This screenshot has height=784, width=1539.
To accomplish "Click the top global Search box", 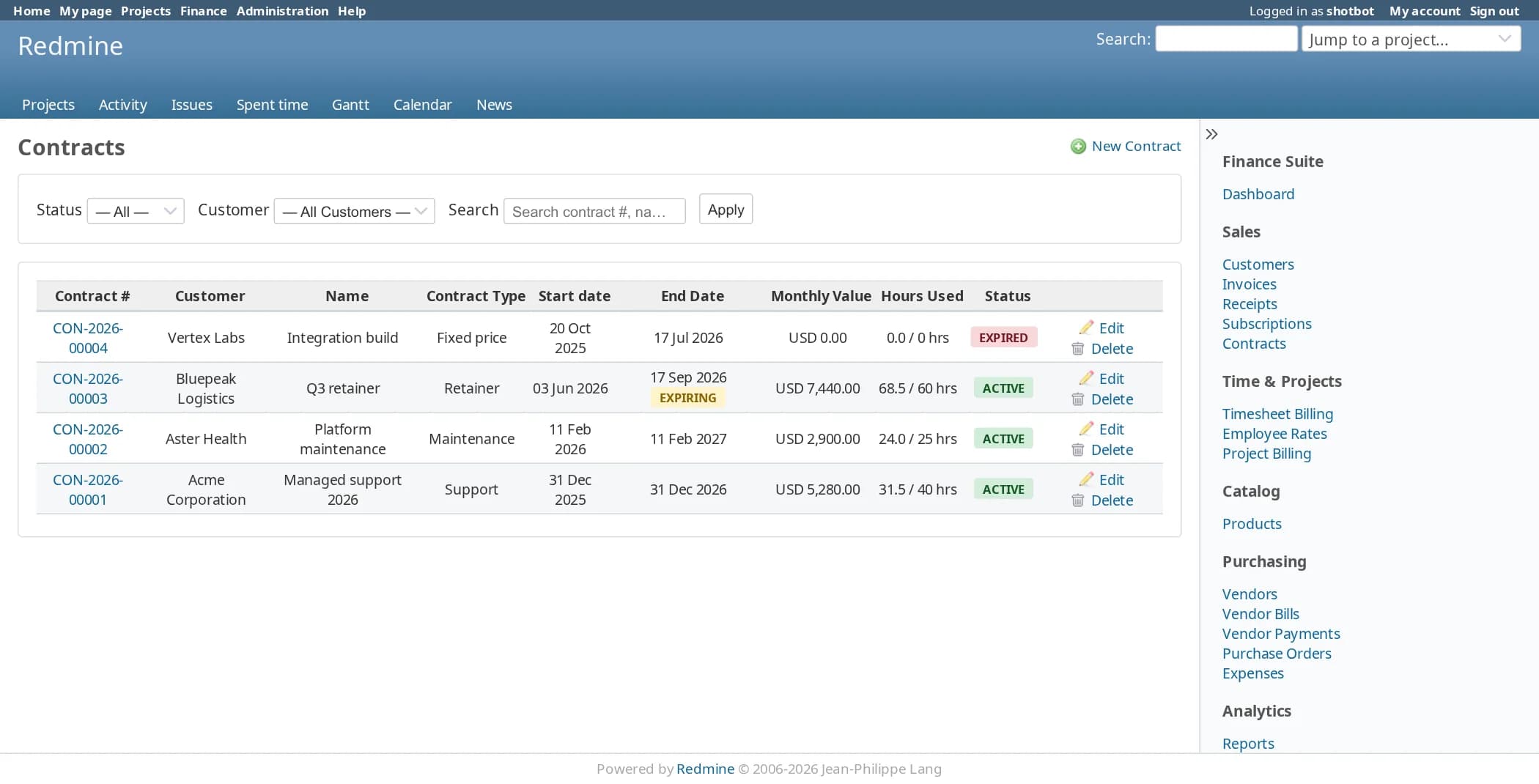I will pyautogui.click(x=1226, y=39).
